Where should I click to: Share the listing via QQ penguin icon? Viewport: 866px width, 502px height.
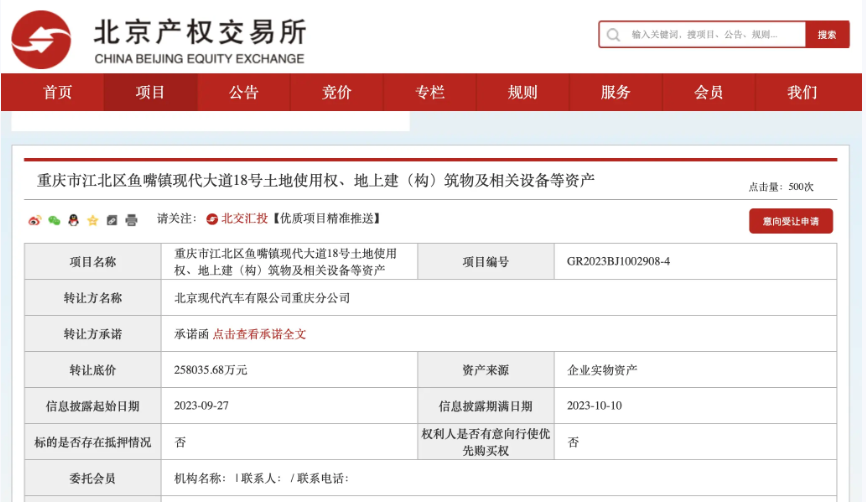[x=73, y=220]
